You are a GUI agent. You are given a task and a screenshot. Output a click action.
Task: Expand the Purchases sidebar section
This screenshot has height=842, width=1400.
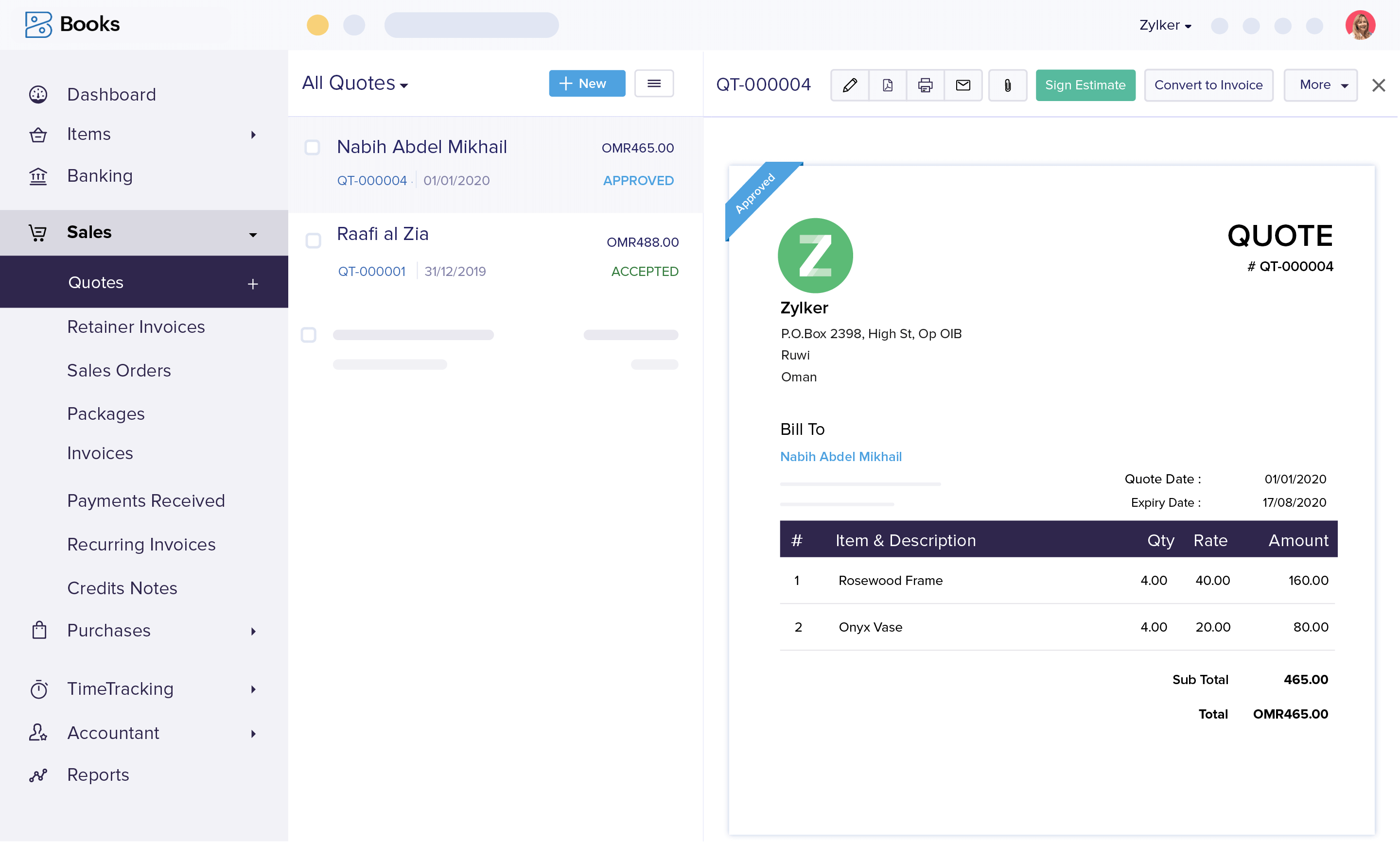tap(108, 630)
